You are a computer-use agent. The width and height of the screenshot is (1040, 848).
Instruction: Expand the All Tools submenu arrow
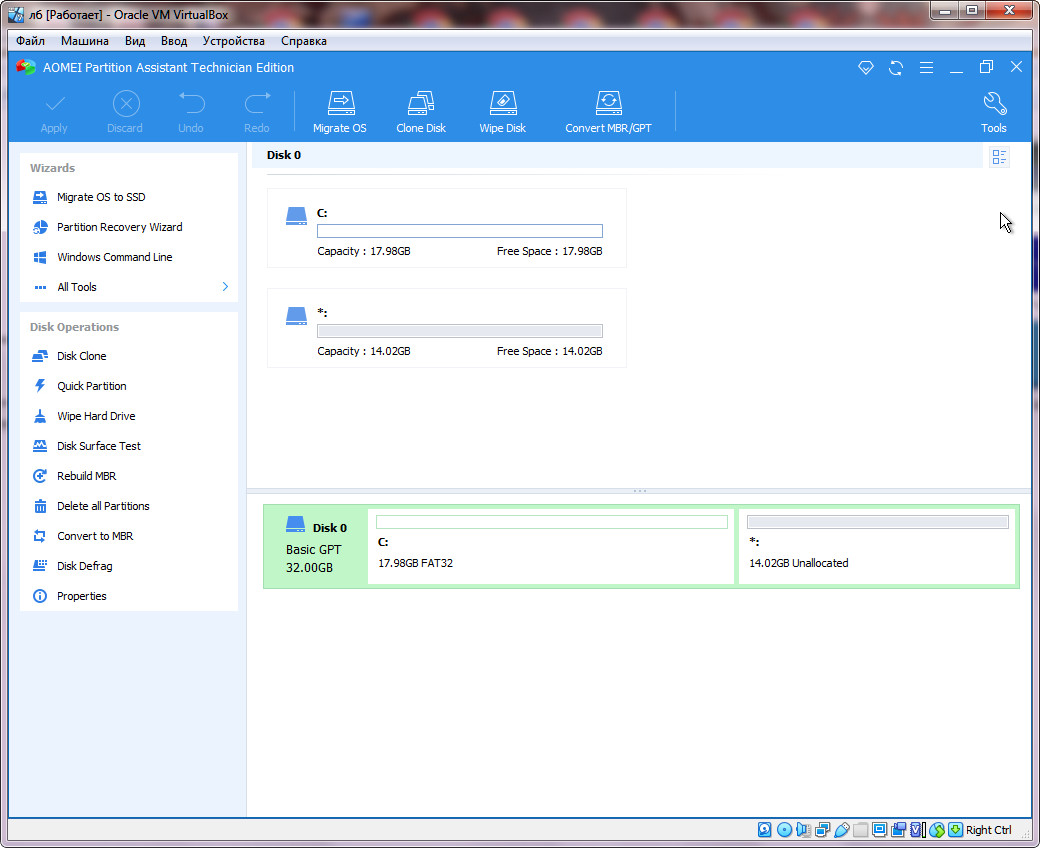225,287
